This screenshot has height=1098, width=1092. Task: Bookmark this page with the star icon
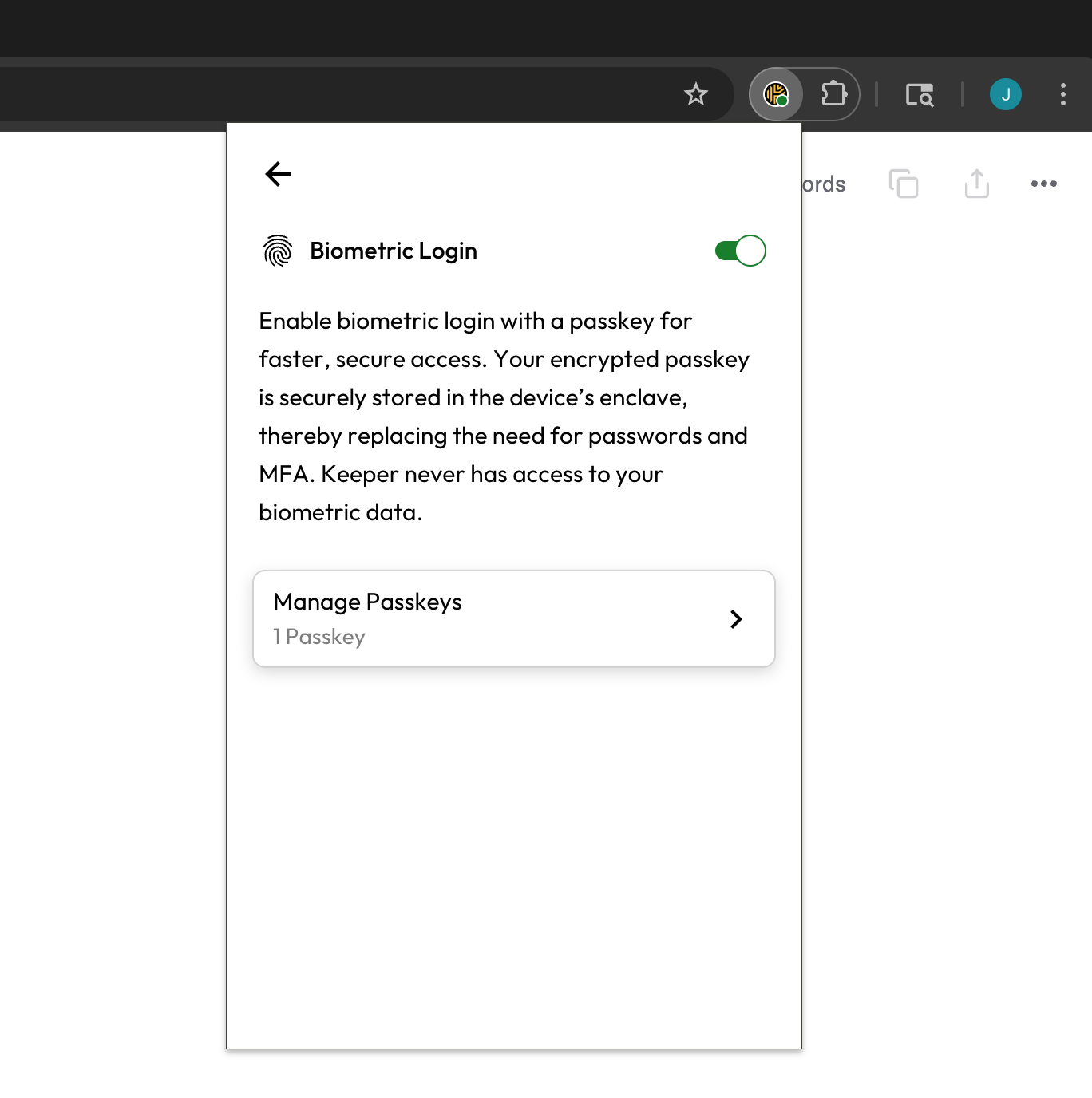tap(696, 94)
